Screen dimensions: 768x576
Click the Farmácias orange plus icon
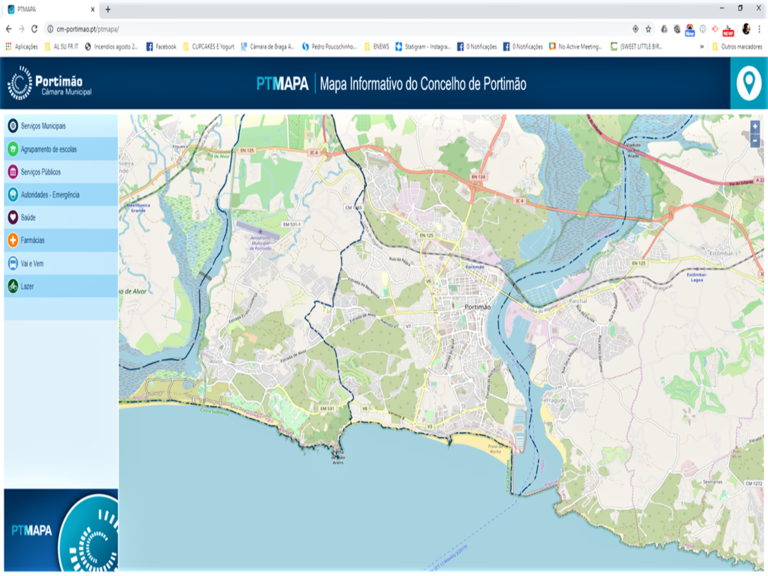pyautogui.click(x=12, y=241)
